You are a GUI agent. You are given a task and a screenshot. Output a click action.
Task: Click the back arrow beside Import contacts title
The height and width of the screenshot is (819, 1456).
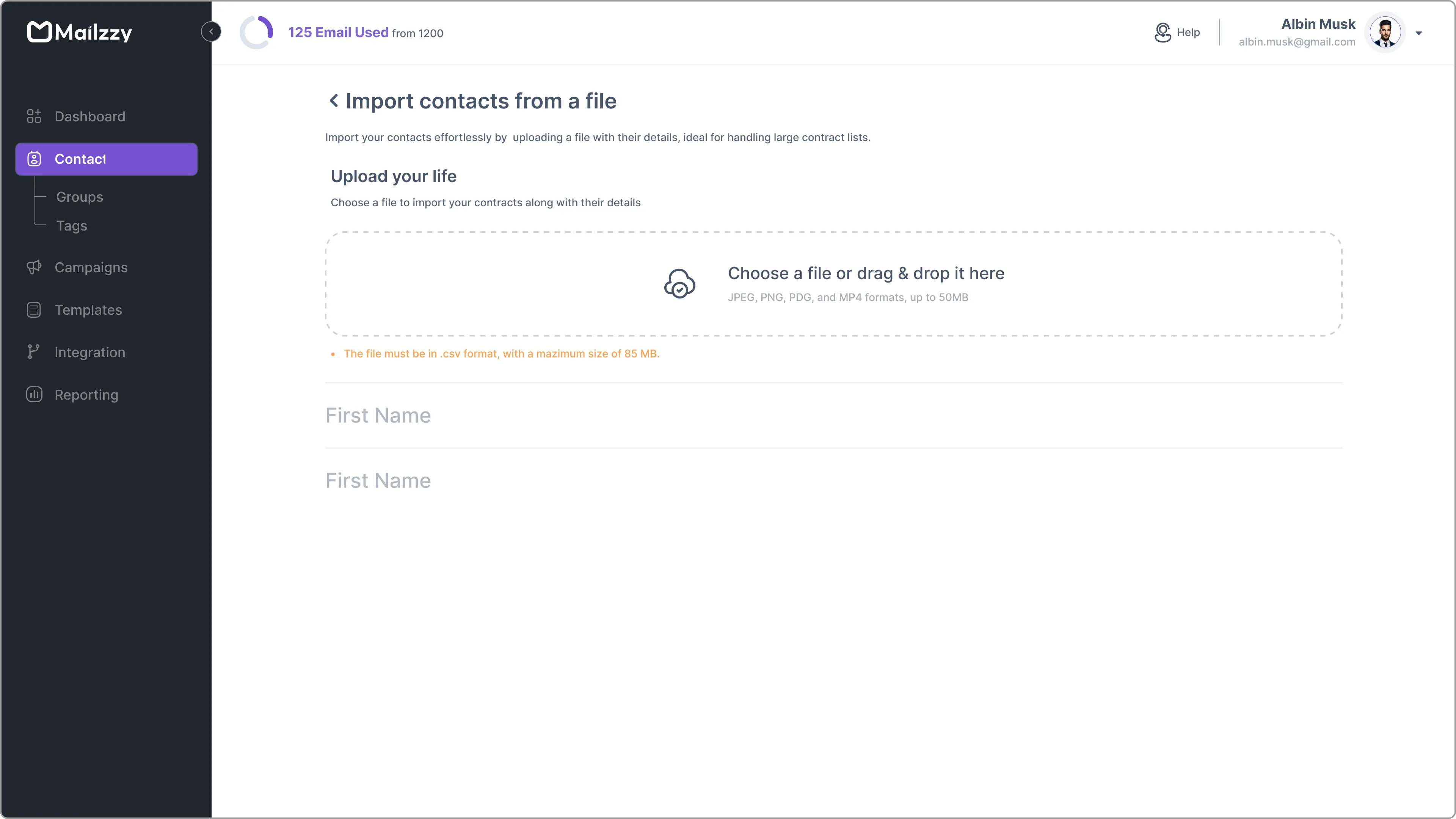point(334,100)
